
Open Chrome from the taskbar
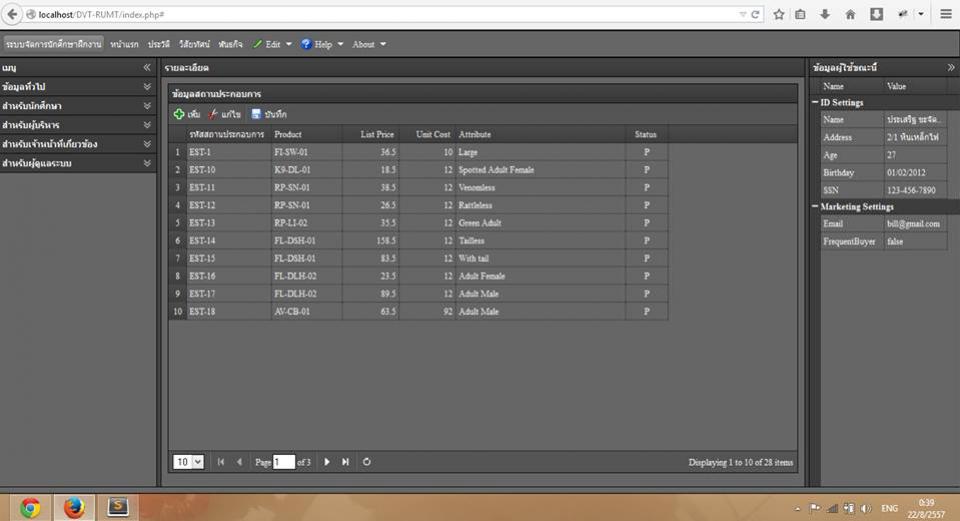point(29,508)
